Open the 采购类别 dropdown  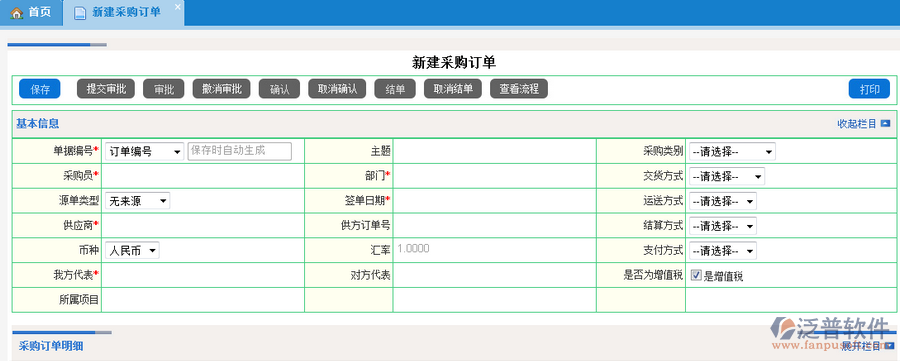pos(732,152)
